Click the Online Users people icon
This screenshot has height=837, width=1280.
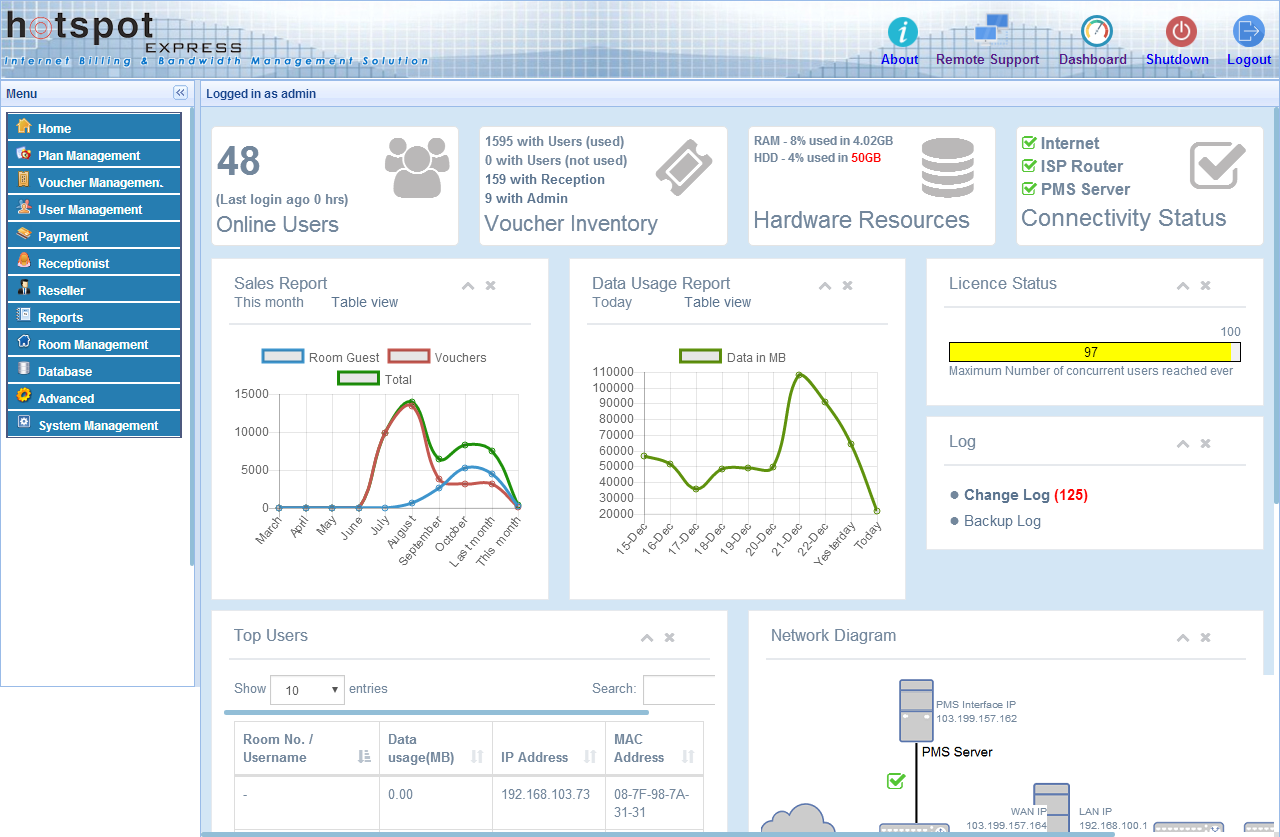416,166
